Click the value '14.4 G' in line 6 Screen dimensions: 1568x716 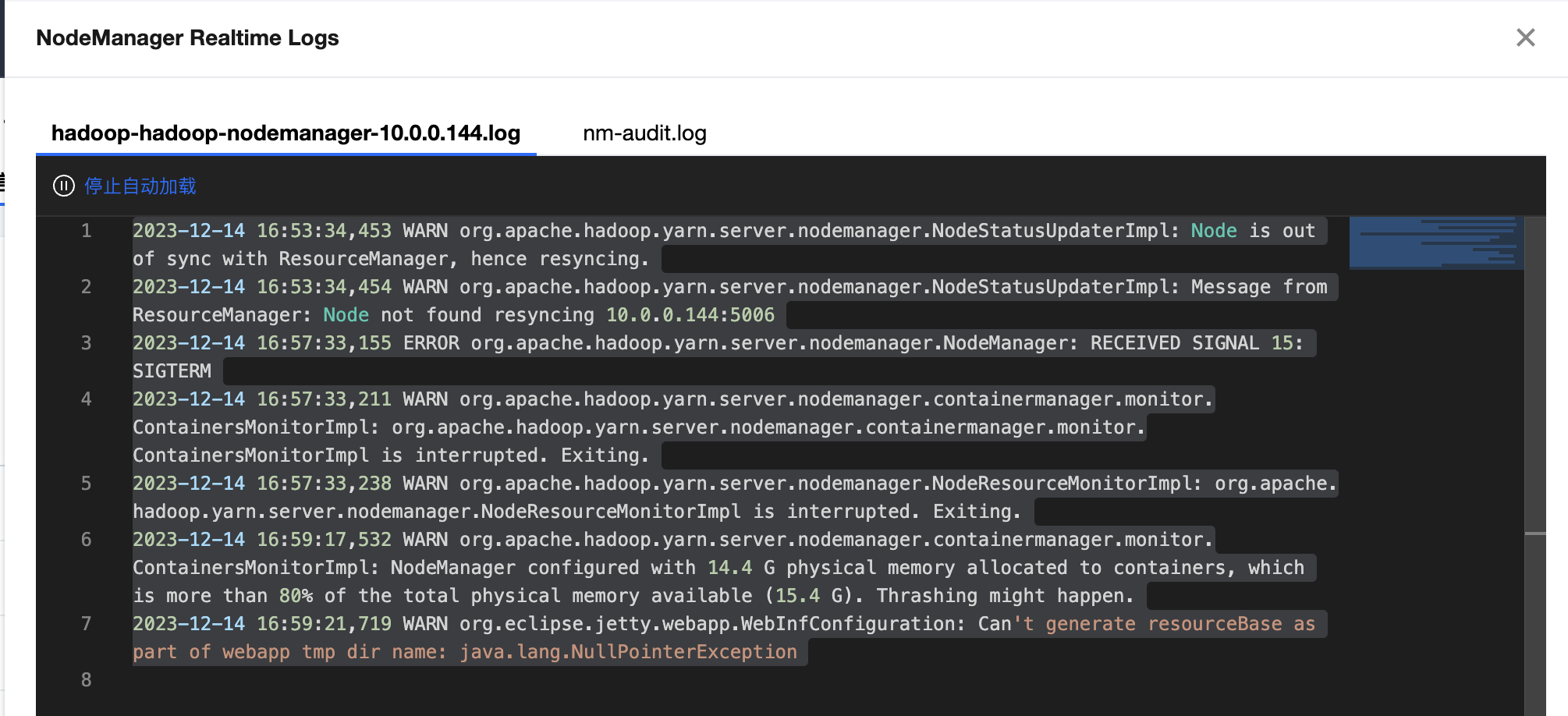pos(741,568)
